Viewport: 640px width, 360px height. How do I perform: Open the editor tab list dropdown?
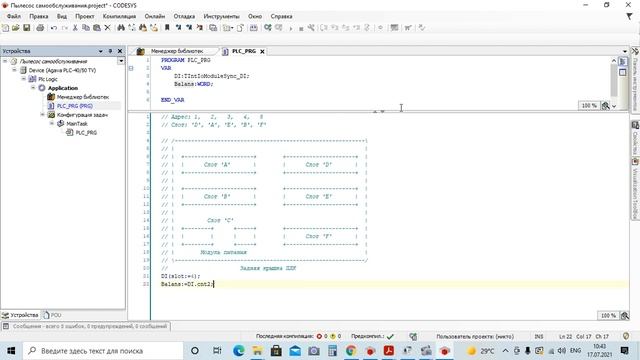(624, 51)
